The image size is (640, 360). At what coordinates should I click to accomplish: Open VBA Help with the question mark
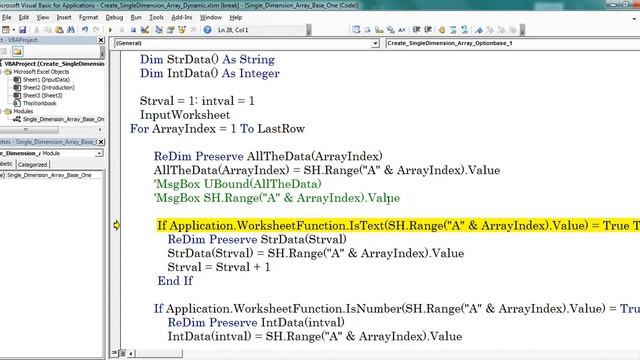coord(207,30)
